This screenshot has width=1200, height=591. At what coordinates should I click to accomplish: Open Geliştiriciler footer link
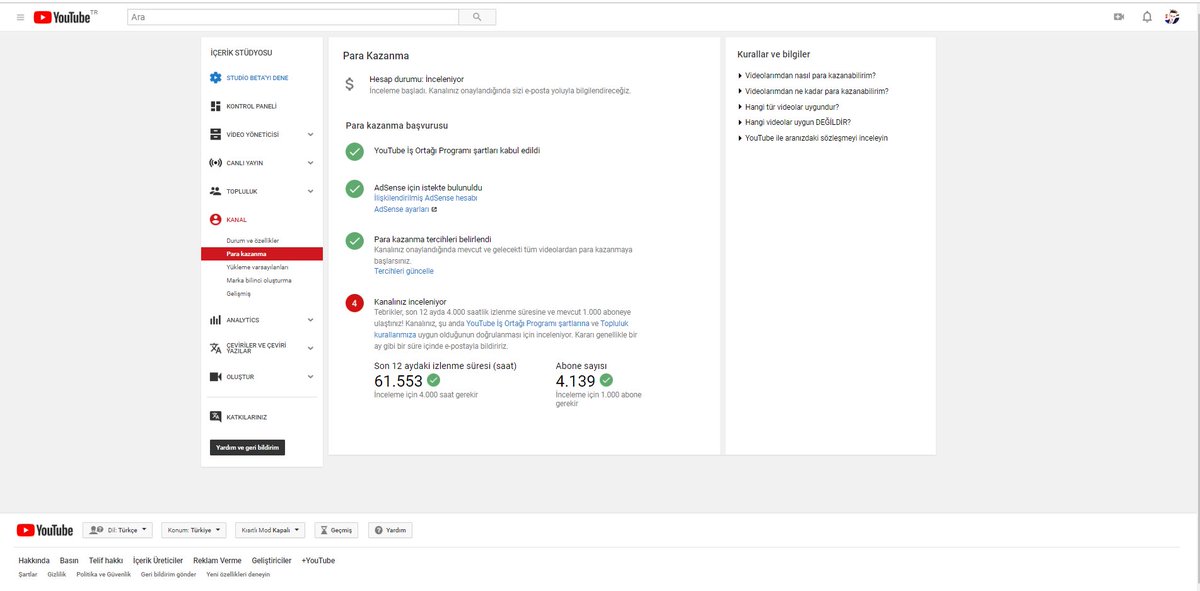pyautogui.click(x=272, y=561)
